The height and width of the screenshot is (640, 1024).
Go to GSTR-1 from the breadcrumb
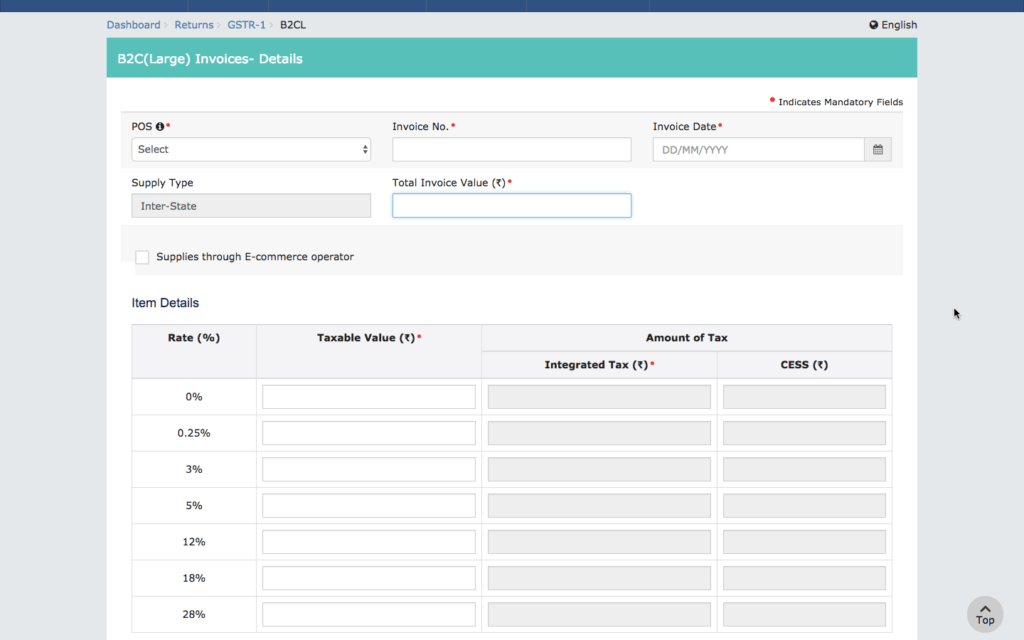click(x=245, y=24)
